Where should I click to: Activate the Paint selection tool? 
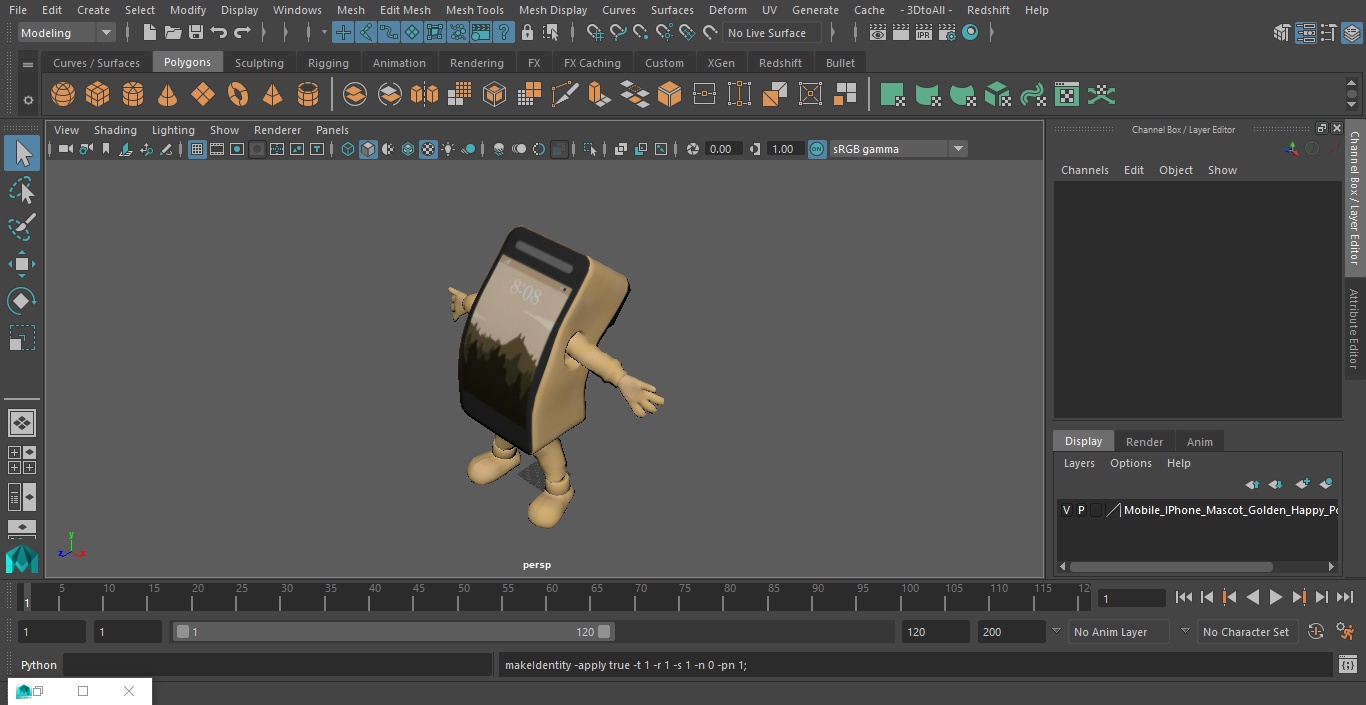coord(22,226)
